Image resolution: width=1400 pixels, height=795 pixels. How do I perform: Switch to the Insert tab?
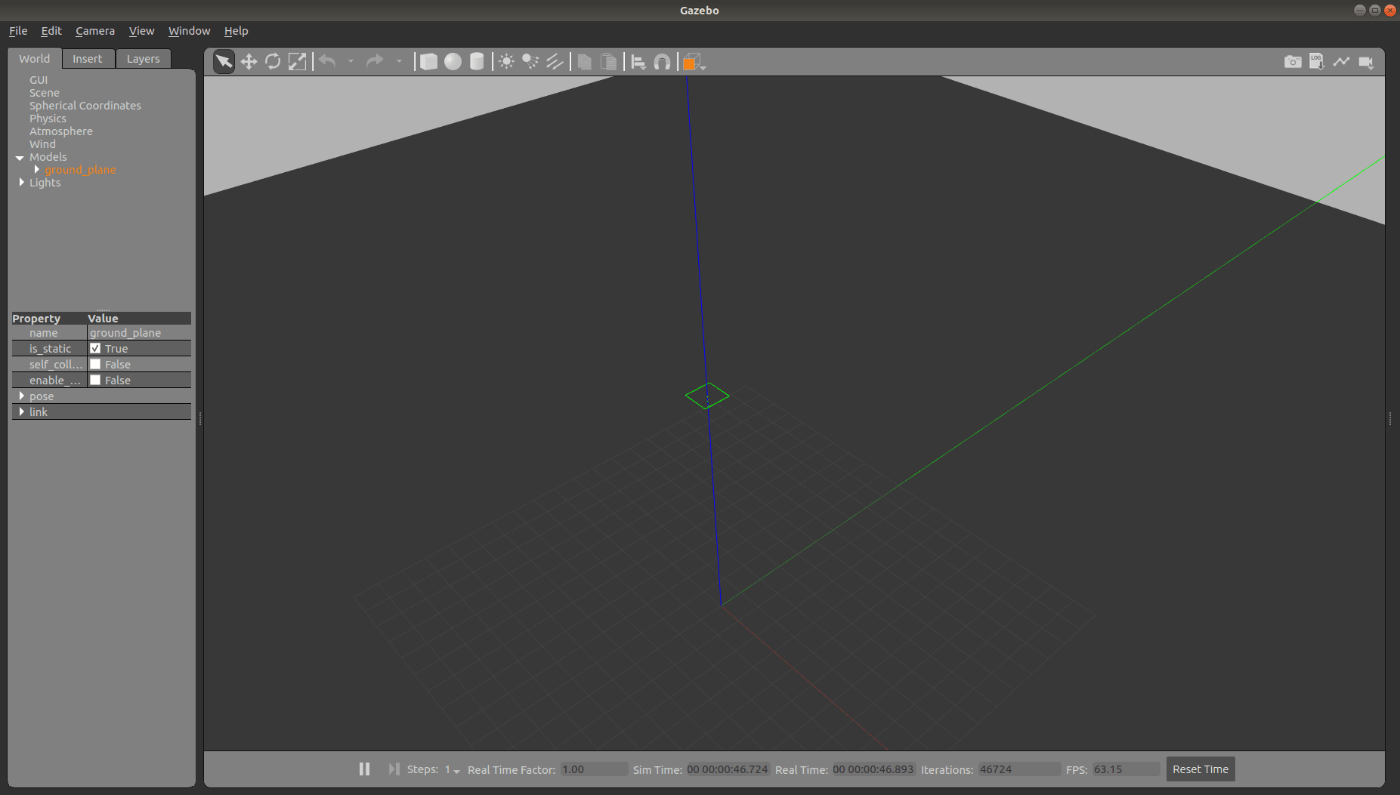pyautogui.click(x=87, y=59)
